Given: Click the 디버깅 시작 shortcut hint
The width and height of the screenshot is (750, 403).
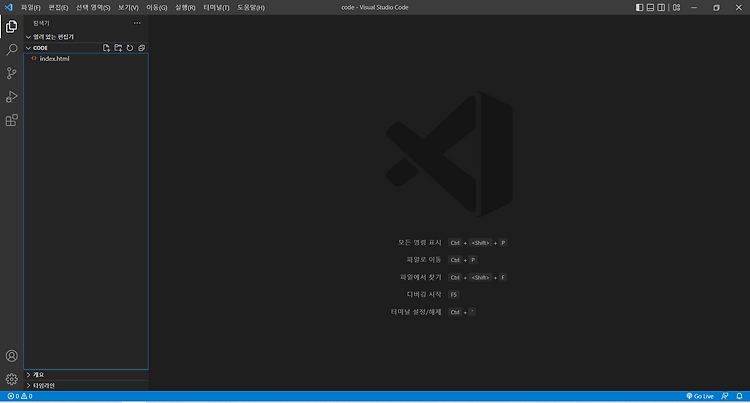Looking at the screenshot, I should point(424,294).
